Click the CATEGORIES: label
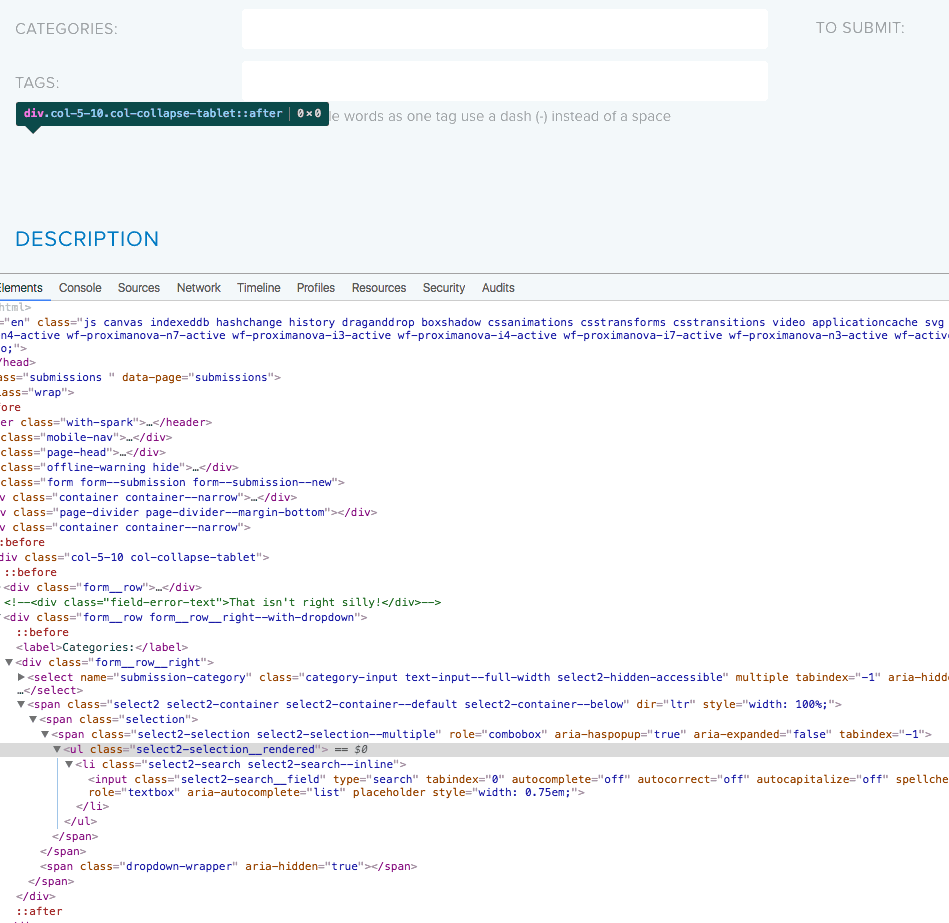Image resolution: width=949 pixels, height=923 pixels. pos(67,29)
